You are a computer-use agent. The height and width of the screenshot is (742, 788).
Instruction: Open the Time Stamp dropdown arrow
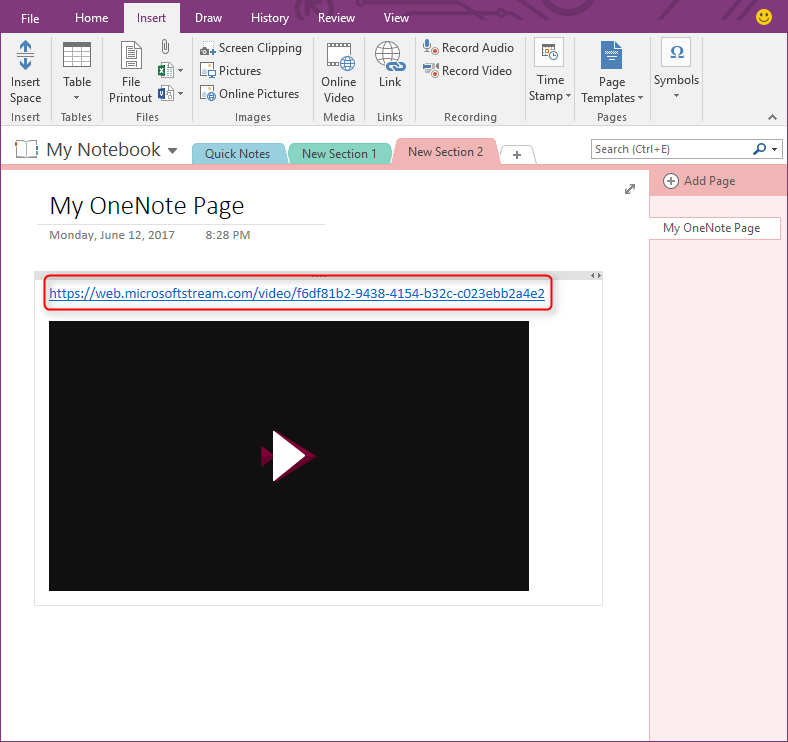click(568, 96)
